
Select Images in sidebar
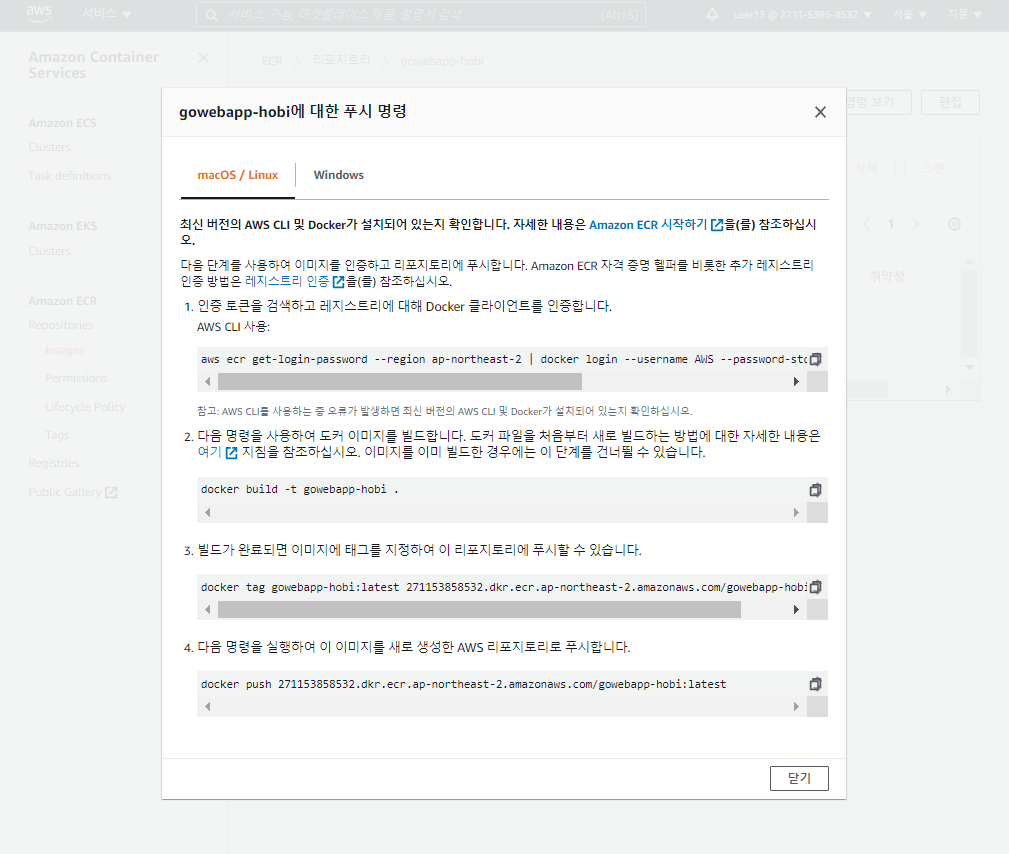(64, 350)
